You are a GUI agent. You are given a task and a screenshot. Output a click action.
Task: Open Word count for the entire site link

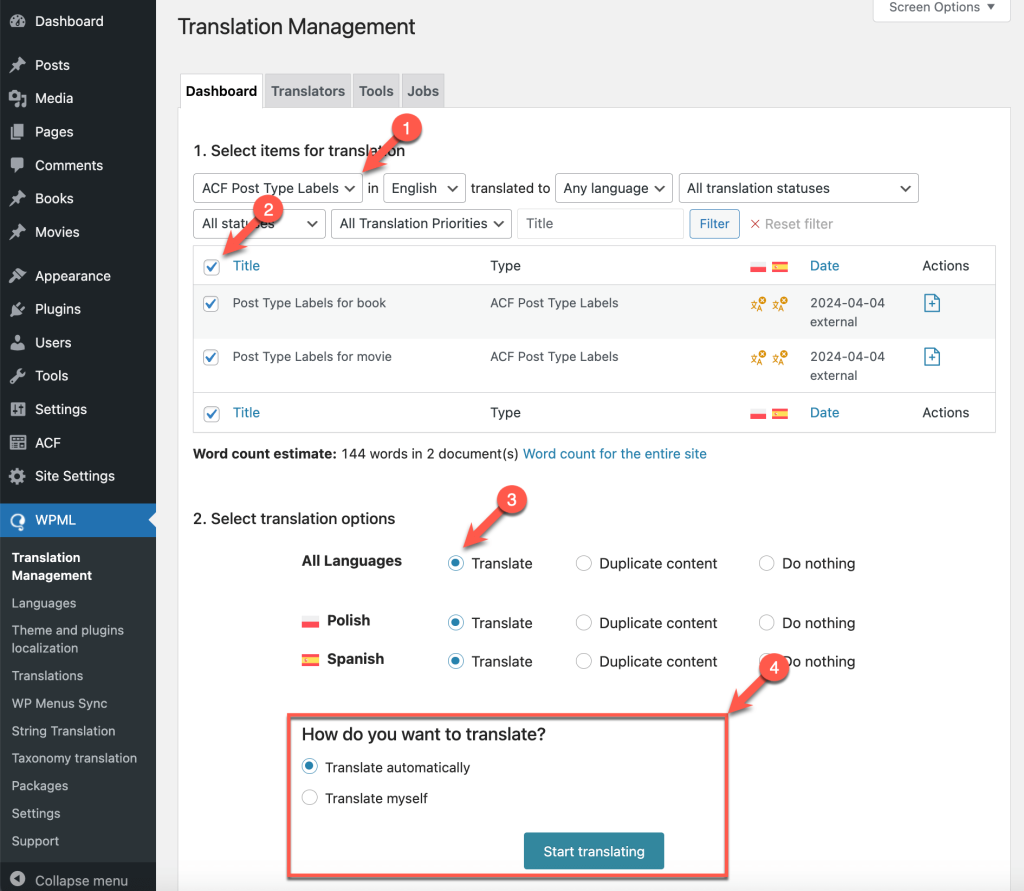click(615, 453)
